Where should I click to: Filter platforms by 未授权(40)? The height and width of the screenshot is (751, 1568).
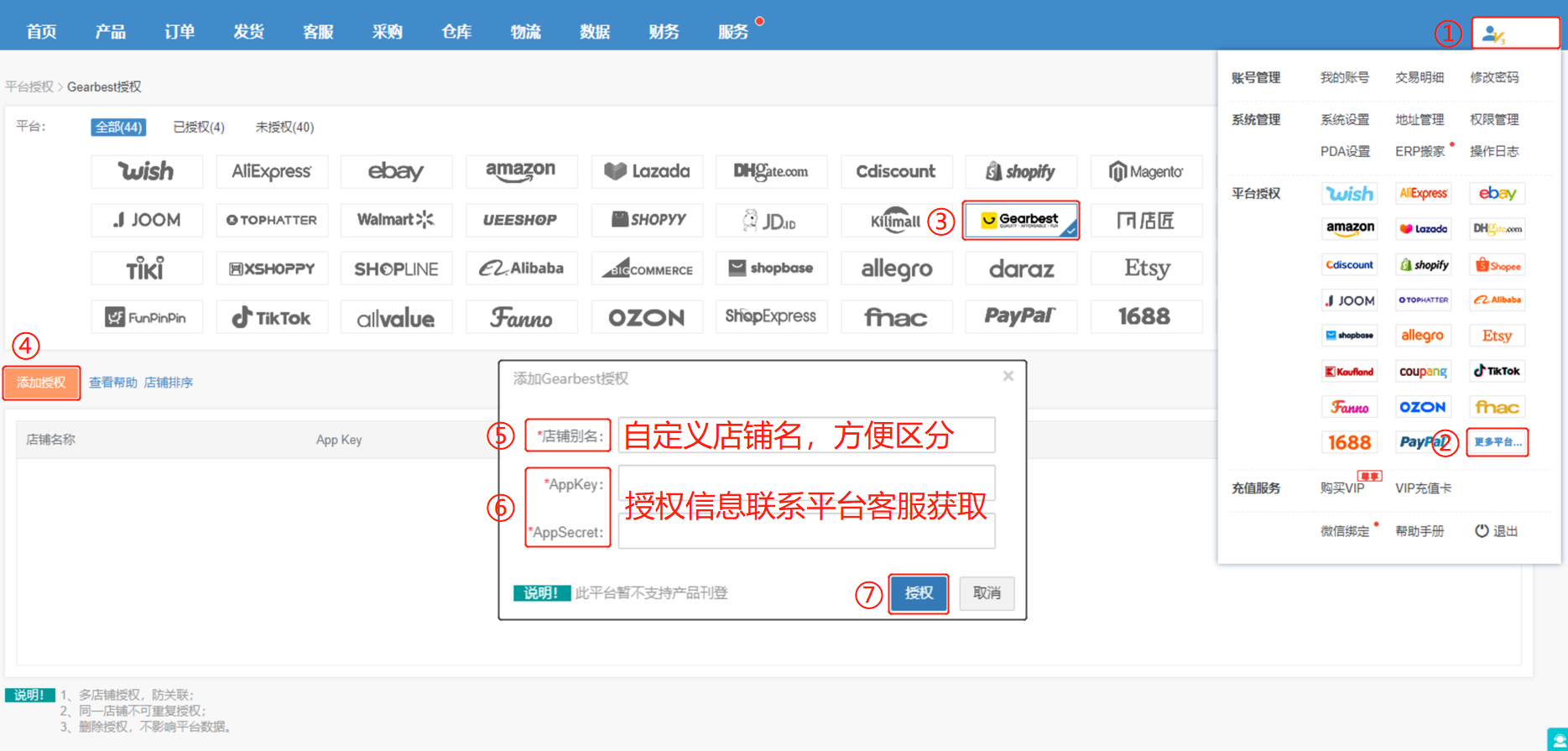coord(284,127)
